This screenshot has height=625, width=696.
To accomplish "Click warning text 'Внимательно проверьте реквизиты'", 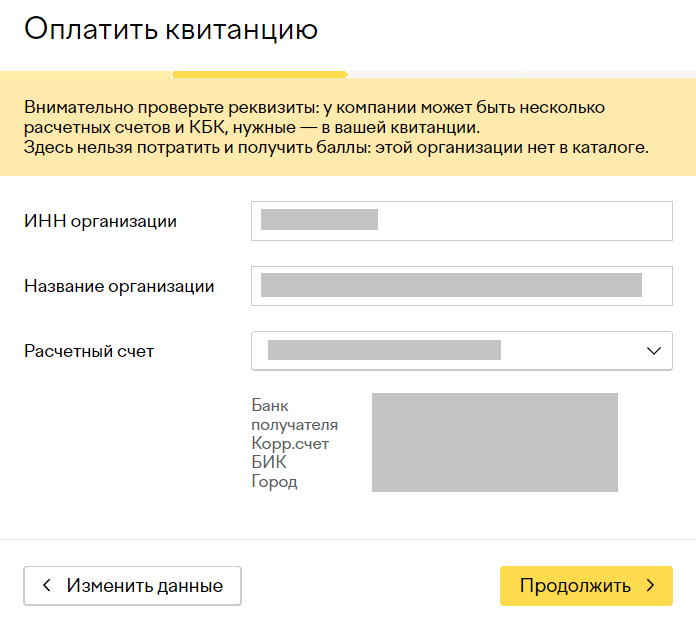I will (x=171, y=107).
